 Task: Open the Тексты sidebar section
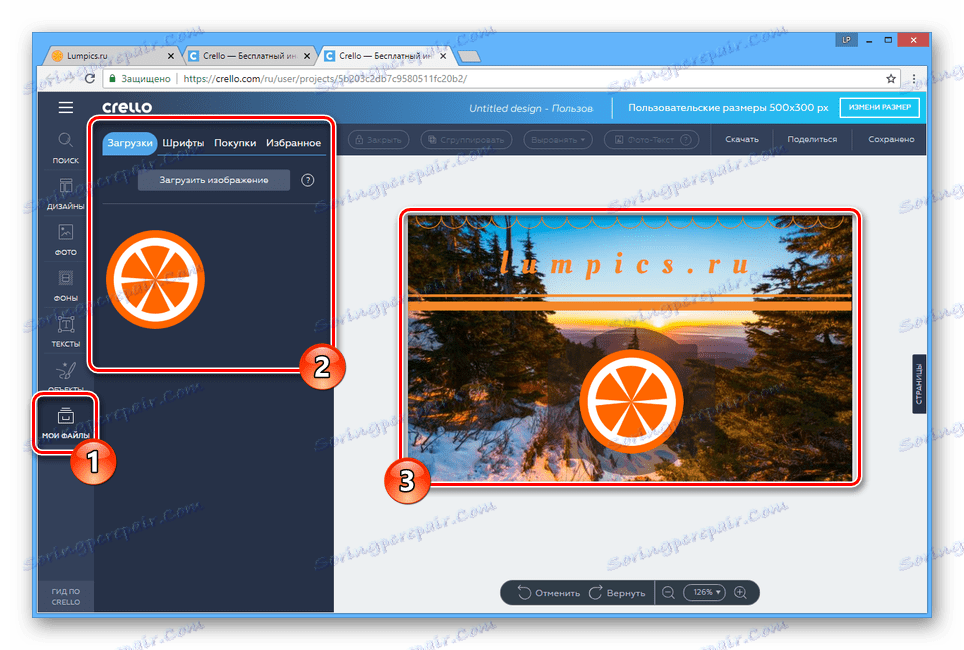point(66,332)
